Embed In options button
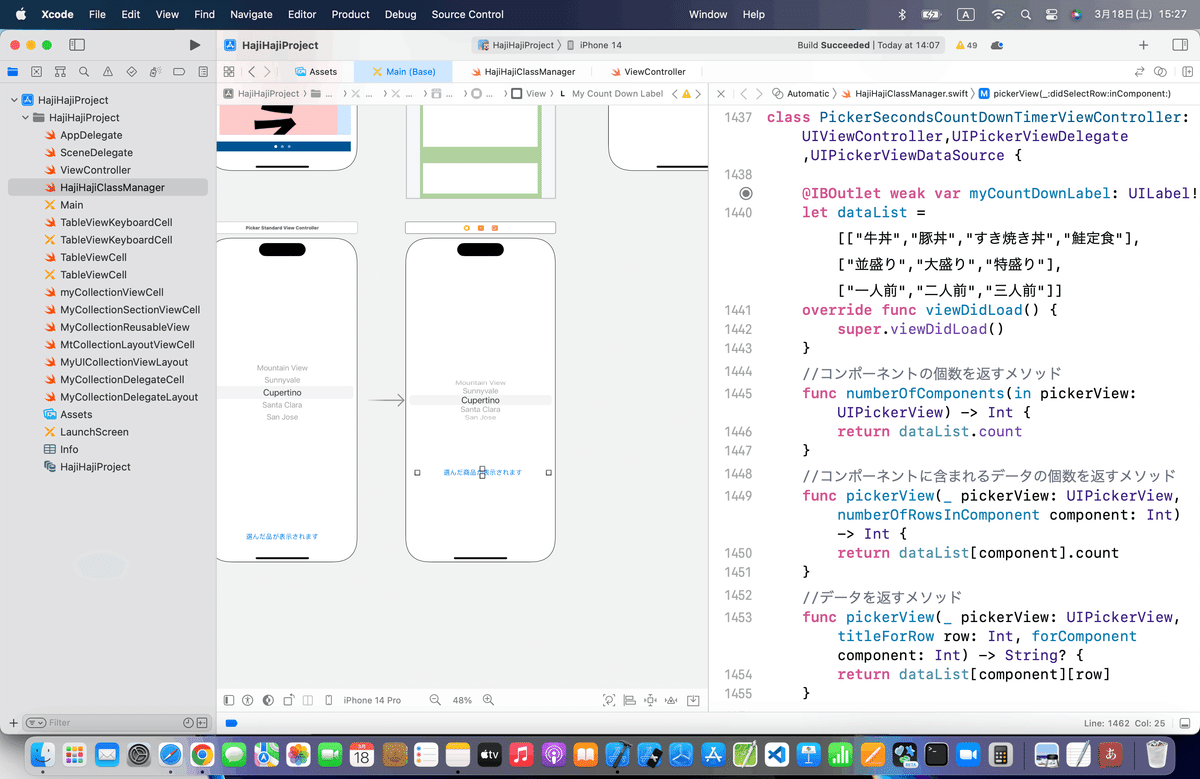1200x779 pixels. click(694, 700)
